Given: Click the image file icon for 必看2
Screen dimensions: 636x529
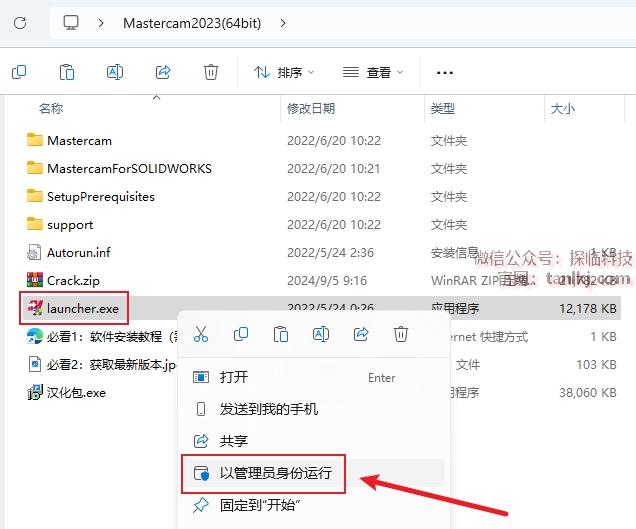Looking at the screenshot, I should click(x=34, y=364).
